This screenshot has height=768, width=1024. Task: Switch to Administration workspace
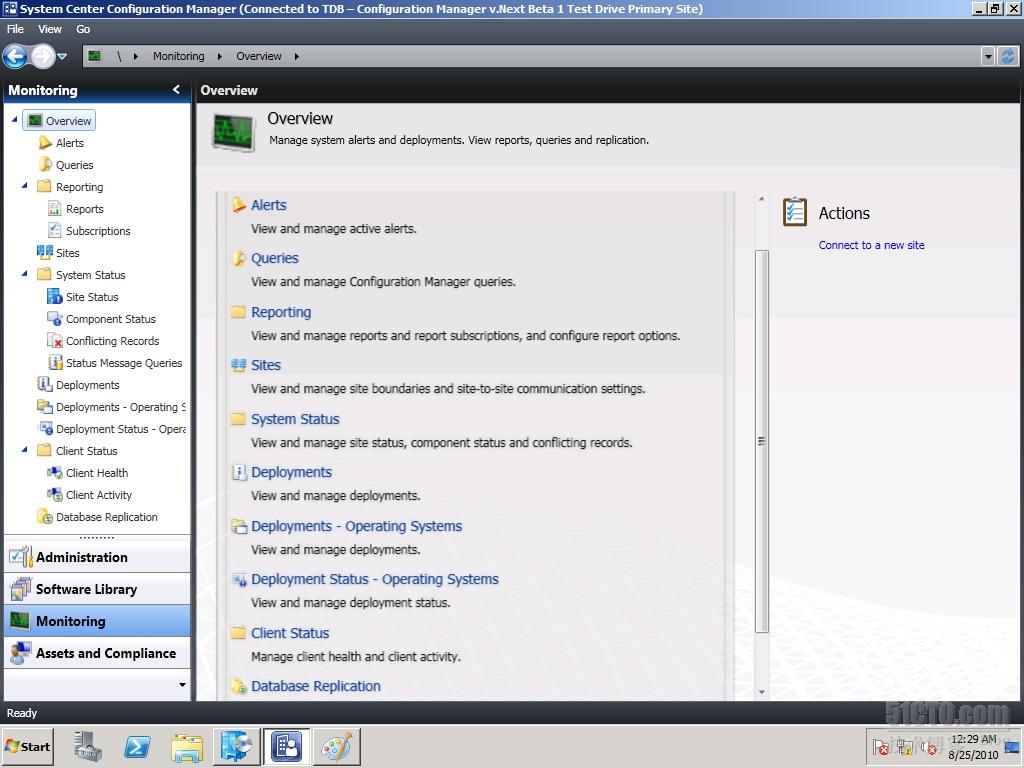click(x=97, y=557)
